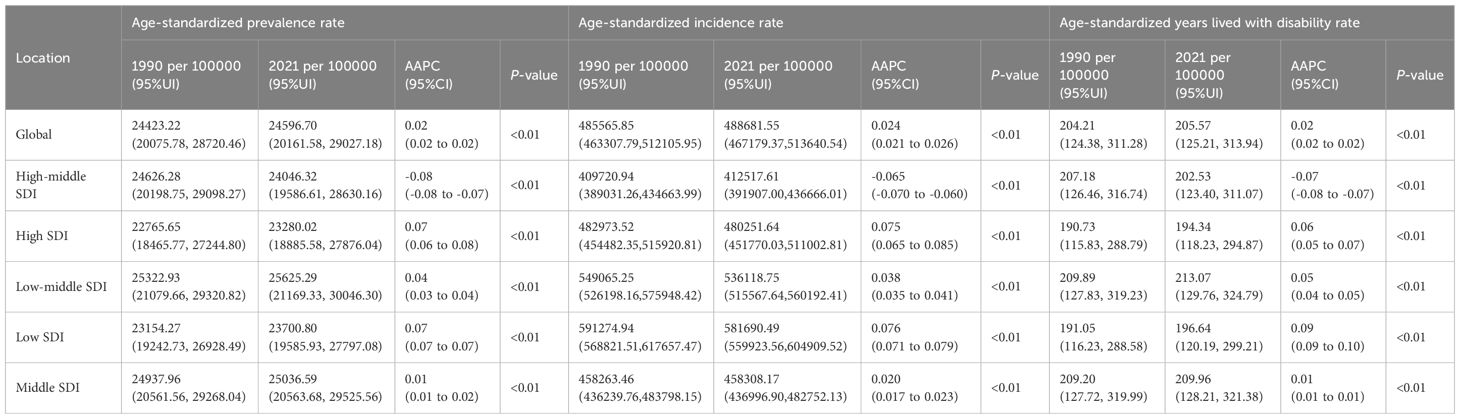Click the Location column header
This screenshot has height=419, width=1460.
(42, 58)
